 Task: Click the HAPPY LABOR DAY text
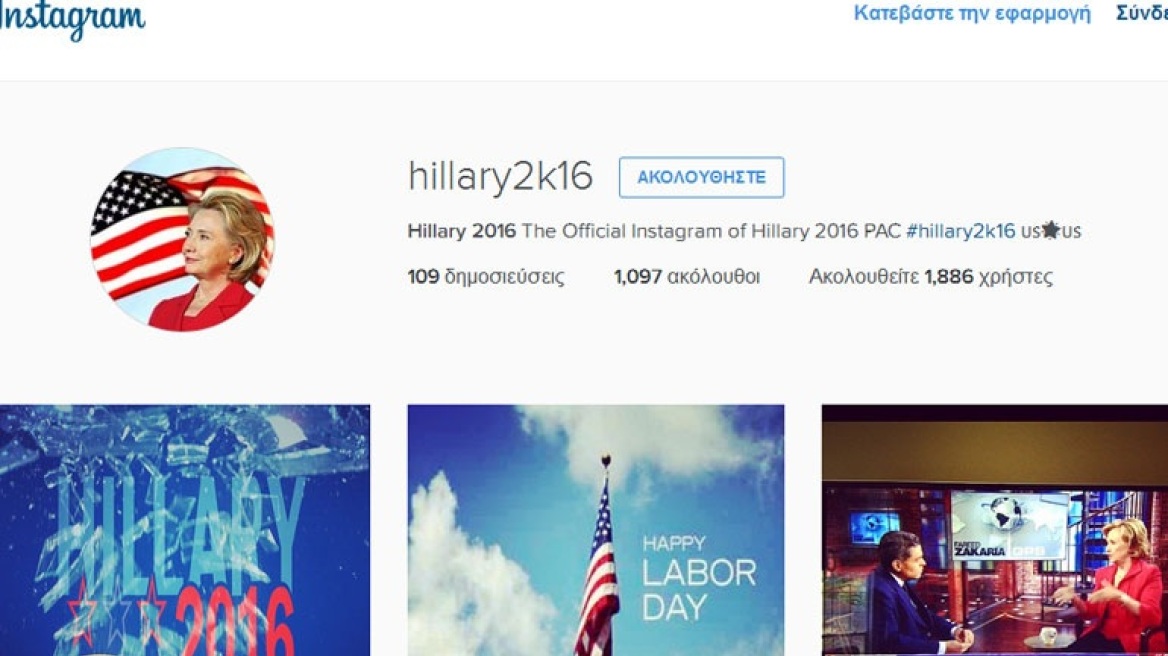pyautogui.click(x=698, y=578)
